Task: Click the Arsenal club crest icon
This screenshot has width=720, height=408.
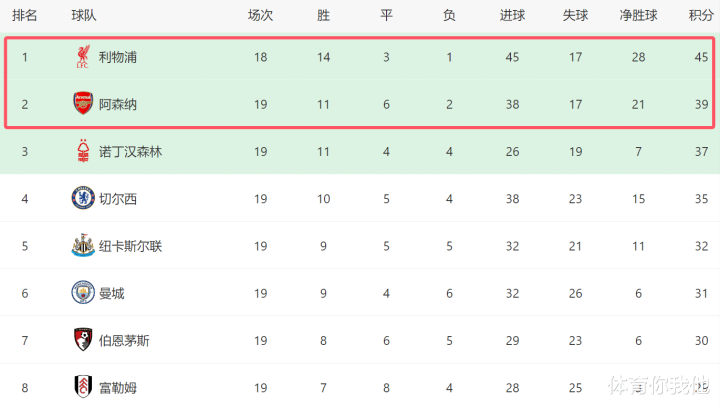Action: click(83, 104)
